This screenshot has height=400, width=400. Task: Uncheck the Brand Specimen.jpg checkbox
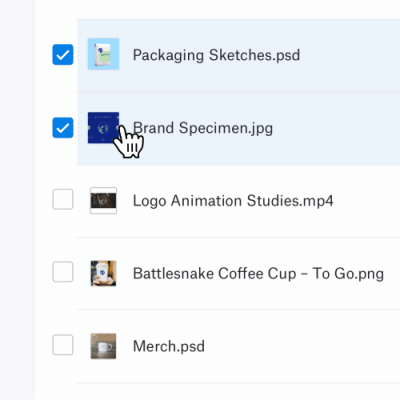click(x=63, y=128)
